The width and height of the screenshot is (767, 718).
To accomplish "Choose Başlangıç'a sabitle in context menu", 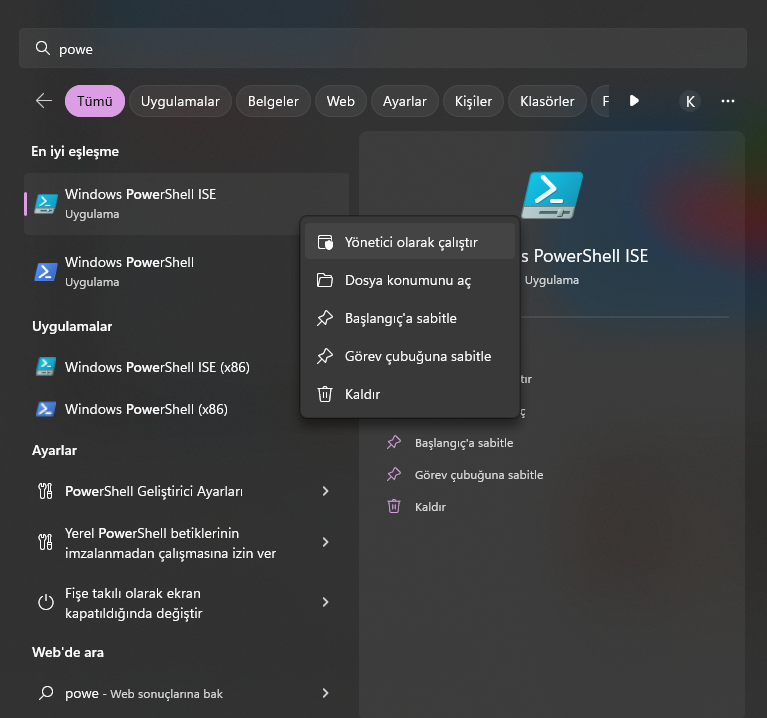I will tap(410, 318).
